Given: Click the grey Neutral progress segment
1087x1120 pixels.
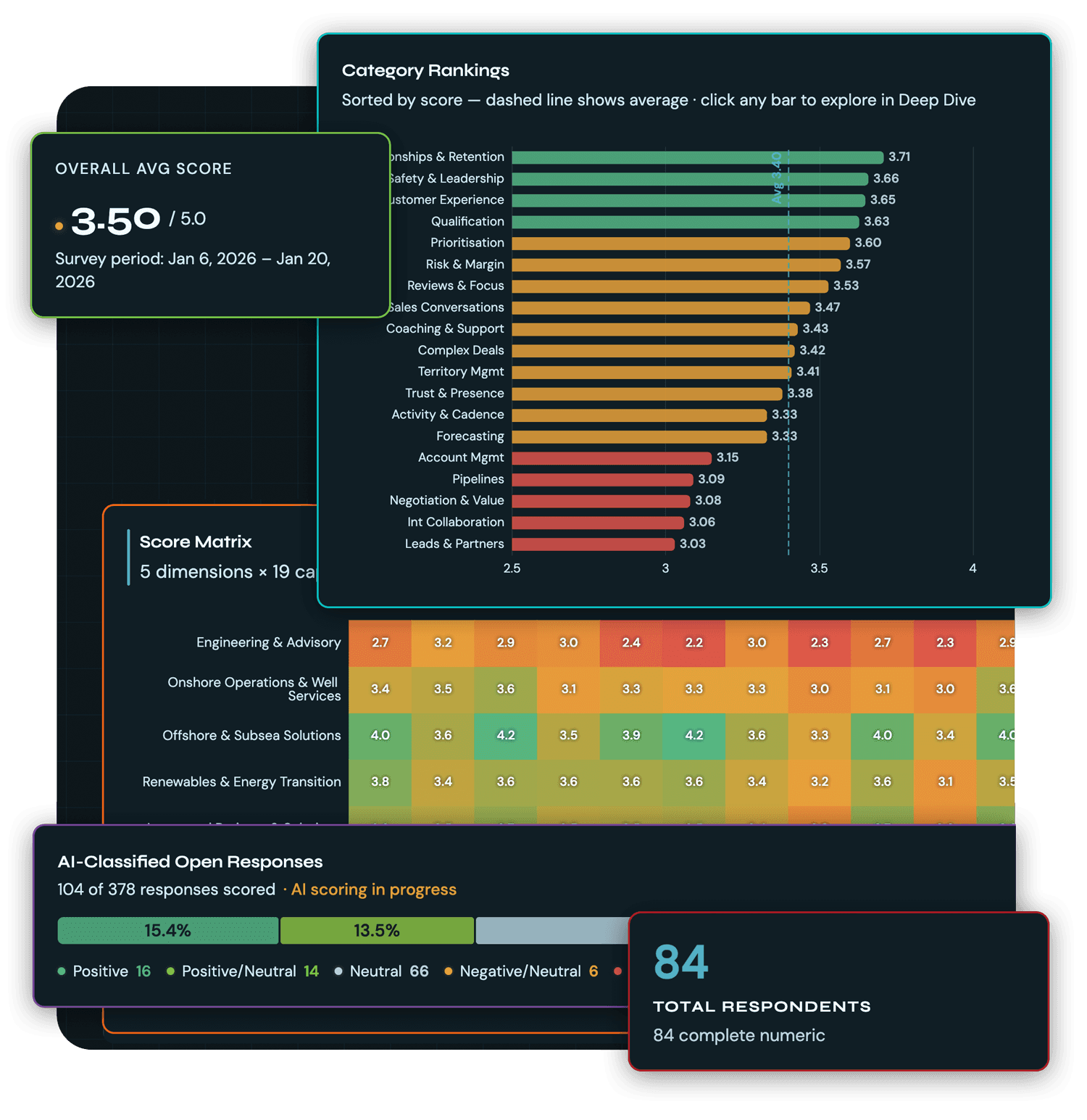Looking at the screenshot, I should [x=552, y=931].
